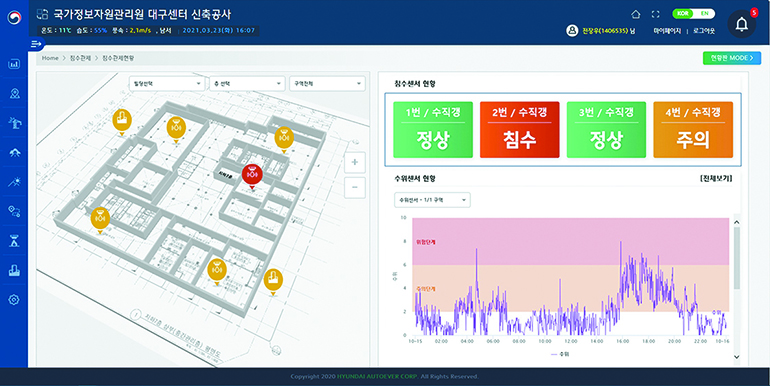Click the [전체보기] view-all link

716,178
